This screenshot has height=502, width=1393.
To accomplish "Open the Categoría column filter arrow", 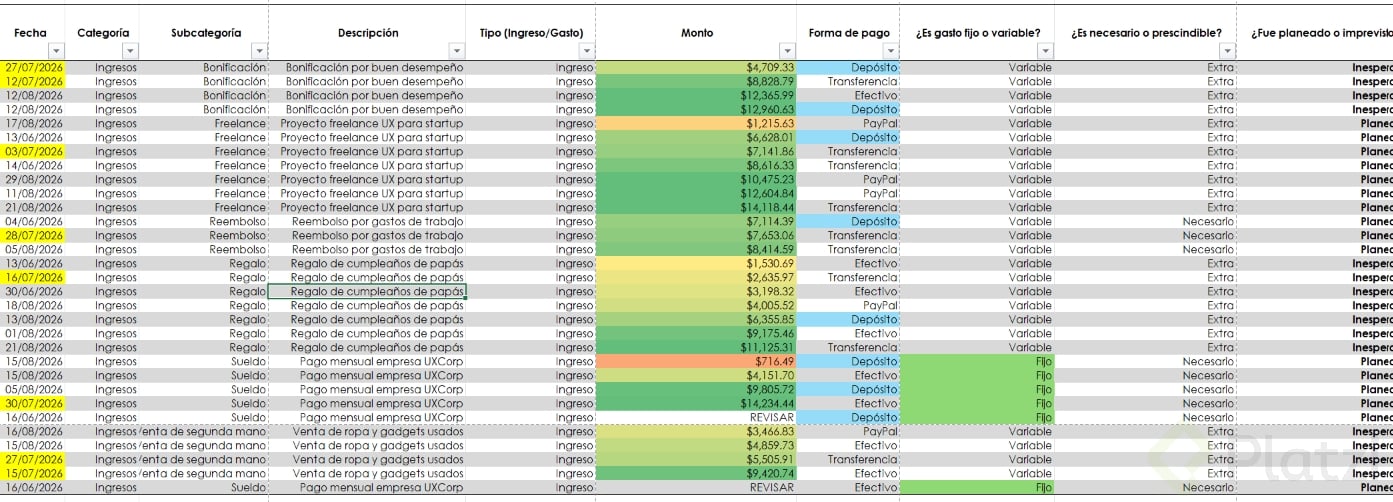I will coord(130,51).
